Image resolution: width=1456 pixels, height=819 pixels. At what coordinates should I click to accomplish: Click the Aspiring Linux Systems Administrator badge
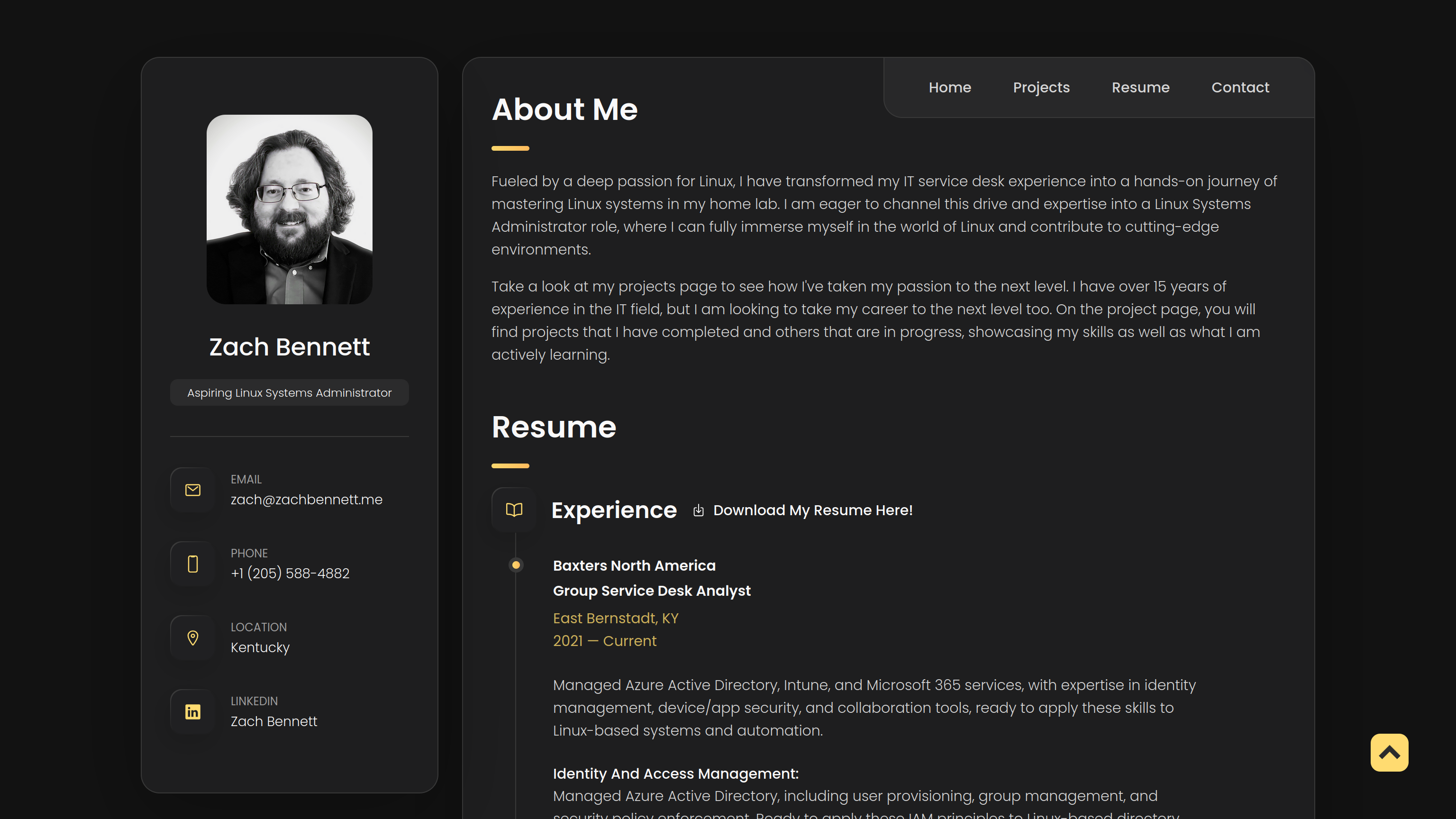pos(290,393)
